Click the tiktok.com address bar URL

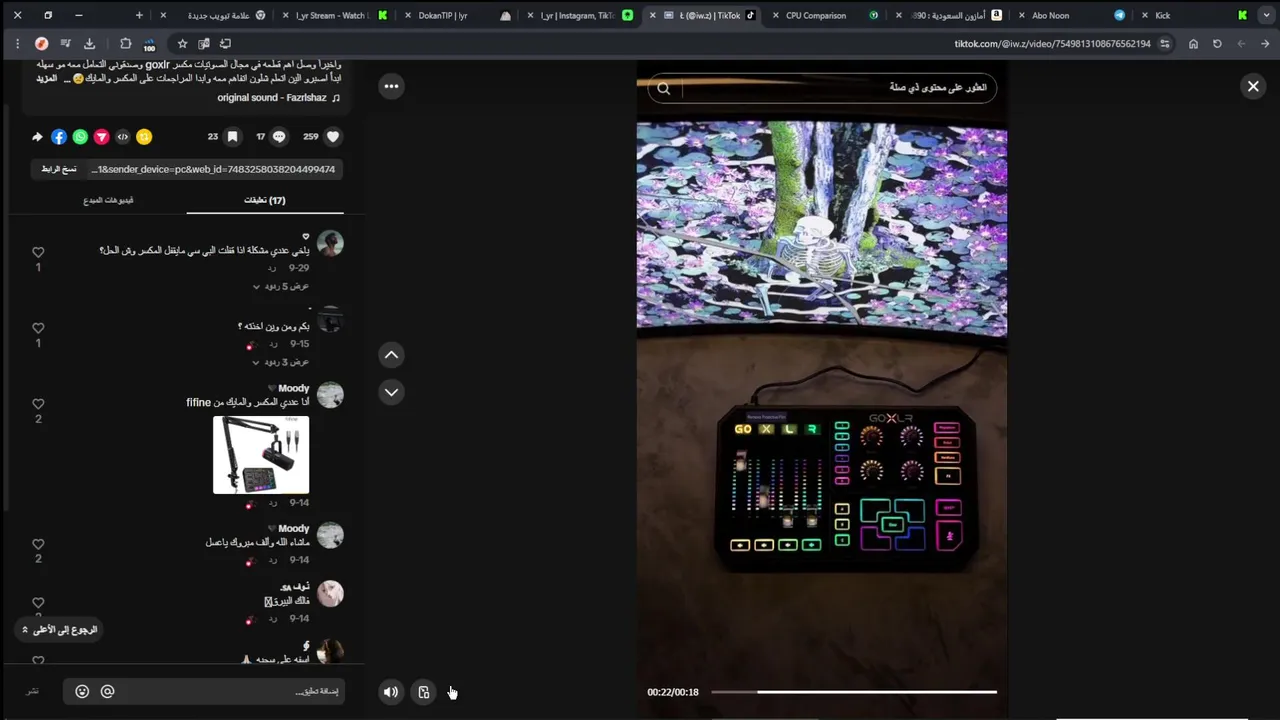tap(1052, 44)
